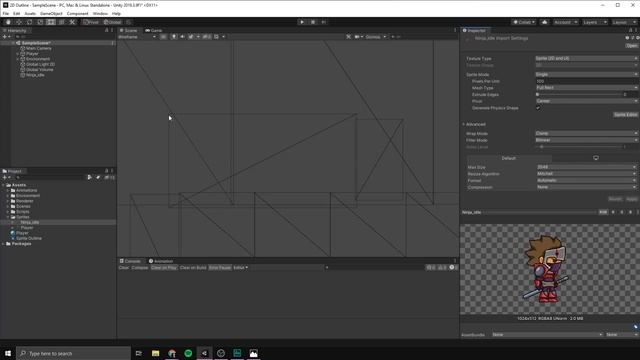640x360 pixels.
Task: Open the Sprite Mode dropdown
Action: 587,74
